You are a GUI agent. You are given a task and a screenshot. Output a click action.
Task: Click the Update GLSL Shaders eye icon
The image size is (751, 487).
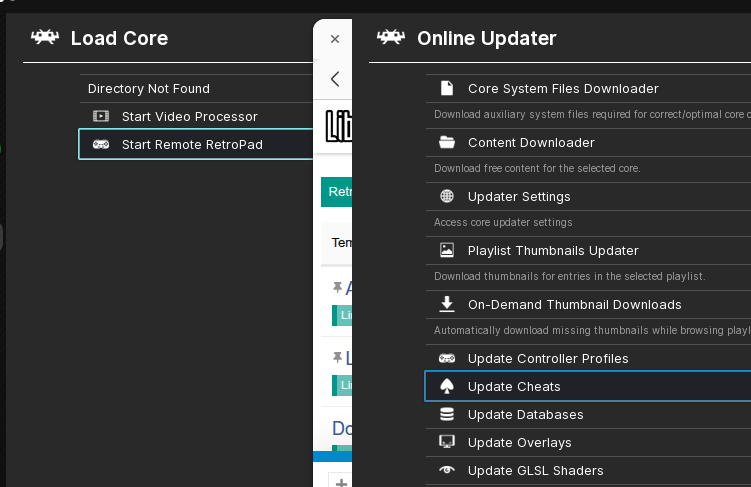tap(447, 471)
